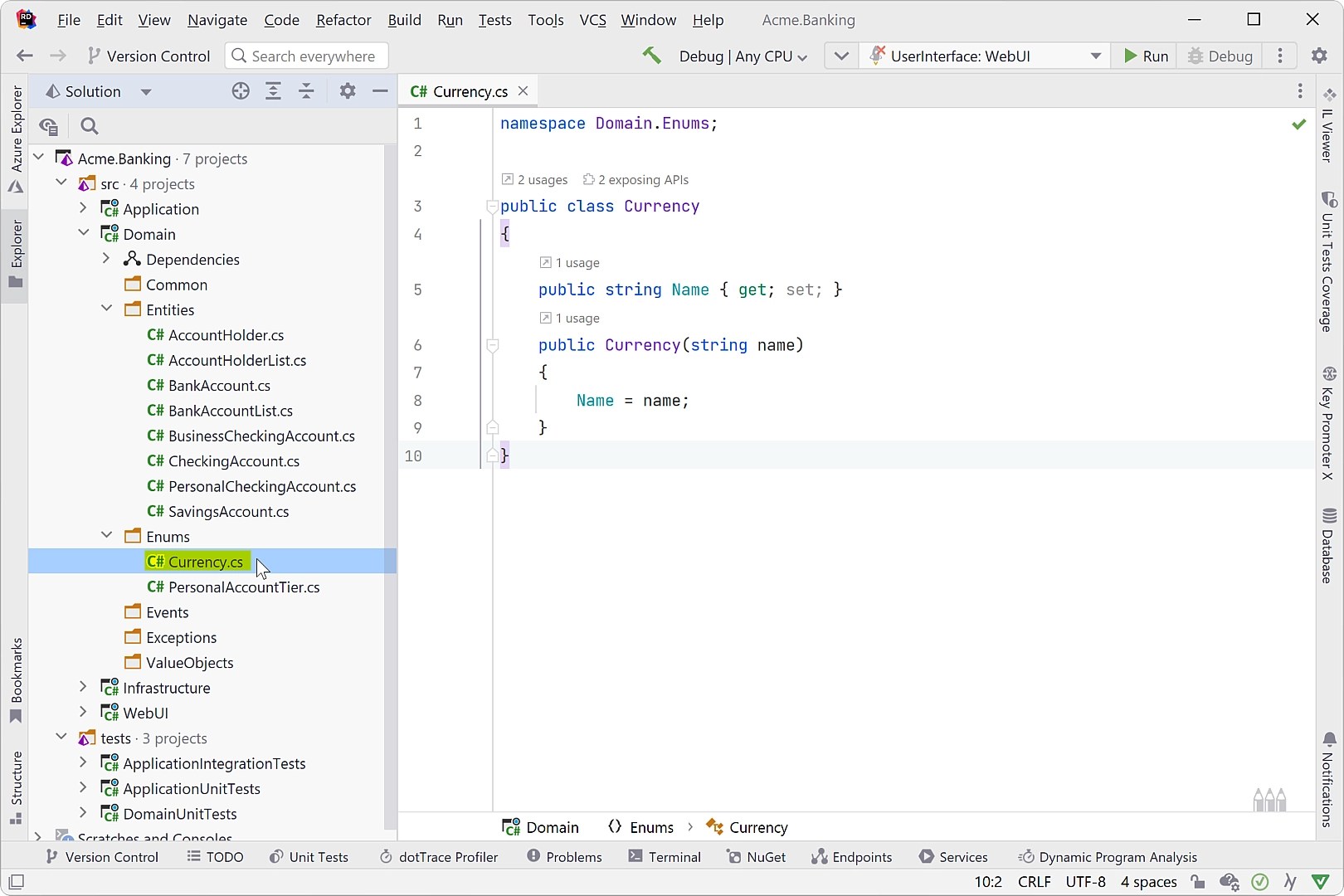
Task: Click the Run button
Action: point(1145,56)
